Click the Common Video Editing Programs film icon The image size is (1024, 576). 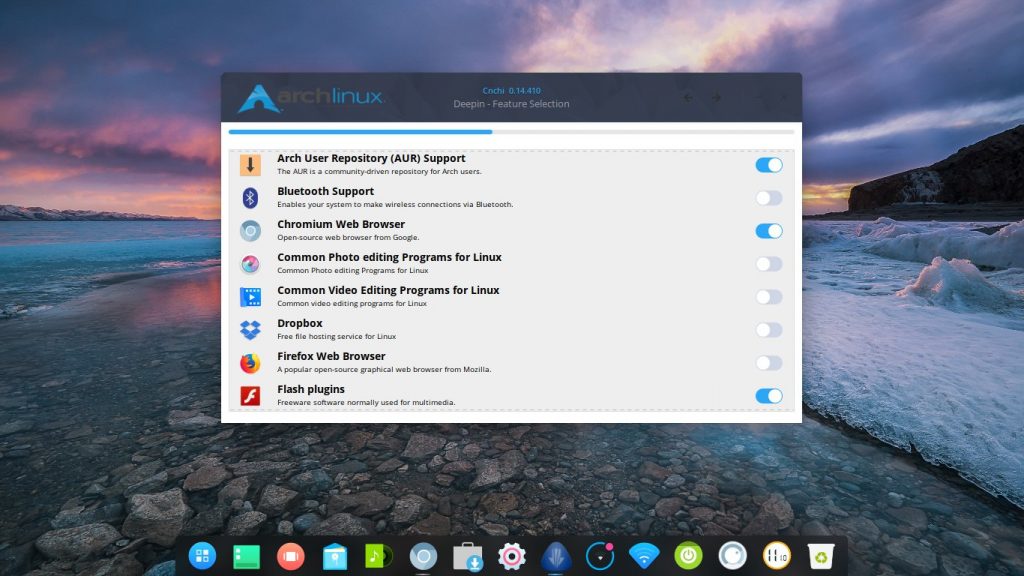pyautogui.click(x=250, y=297)
